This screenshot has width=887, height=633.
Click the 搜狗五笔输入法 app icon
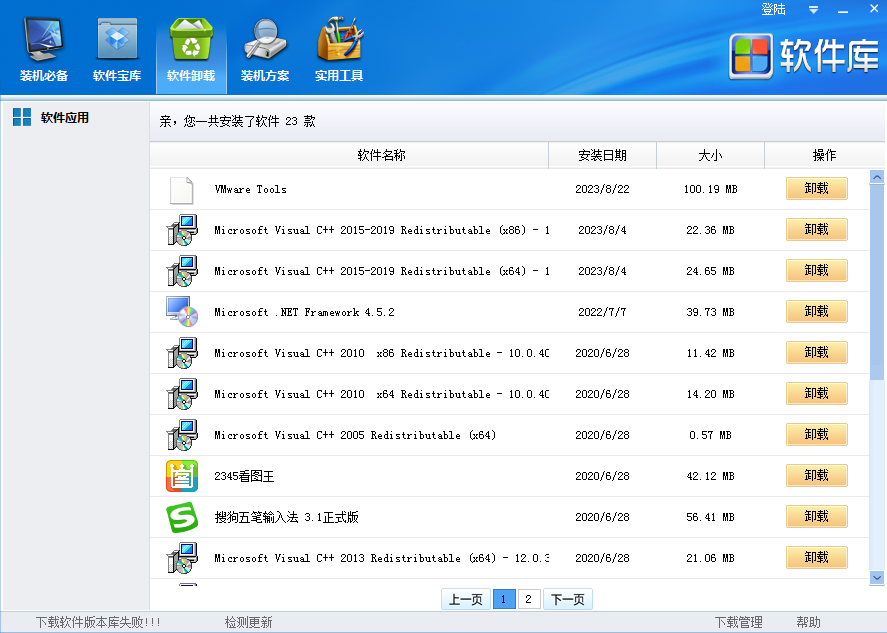(x=182, y=517)
